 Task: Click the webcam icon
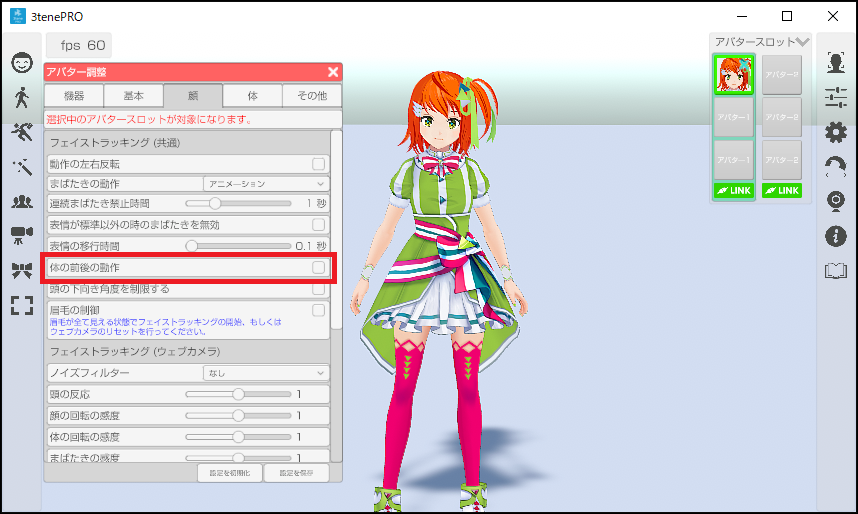pyautogui.click(x=836, y=201)
